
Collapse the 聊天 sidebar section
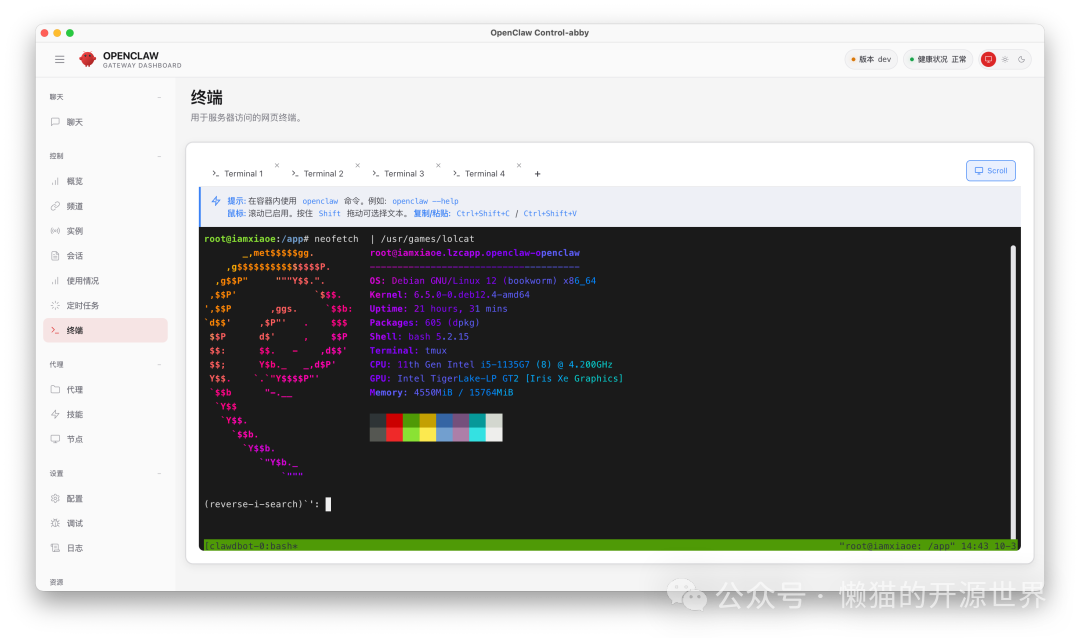160,97
